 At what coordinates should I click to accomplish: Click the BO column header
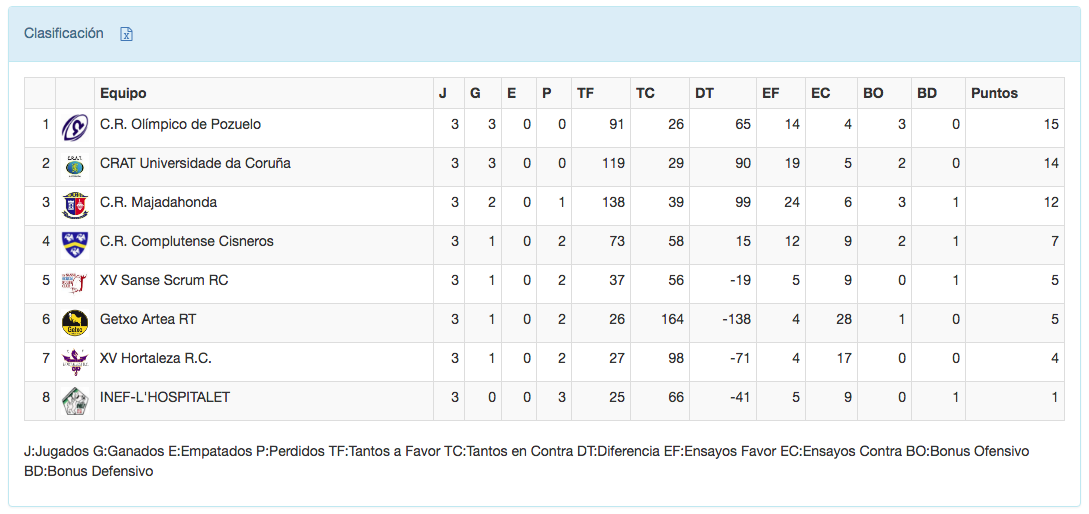click(873, 93)
